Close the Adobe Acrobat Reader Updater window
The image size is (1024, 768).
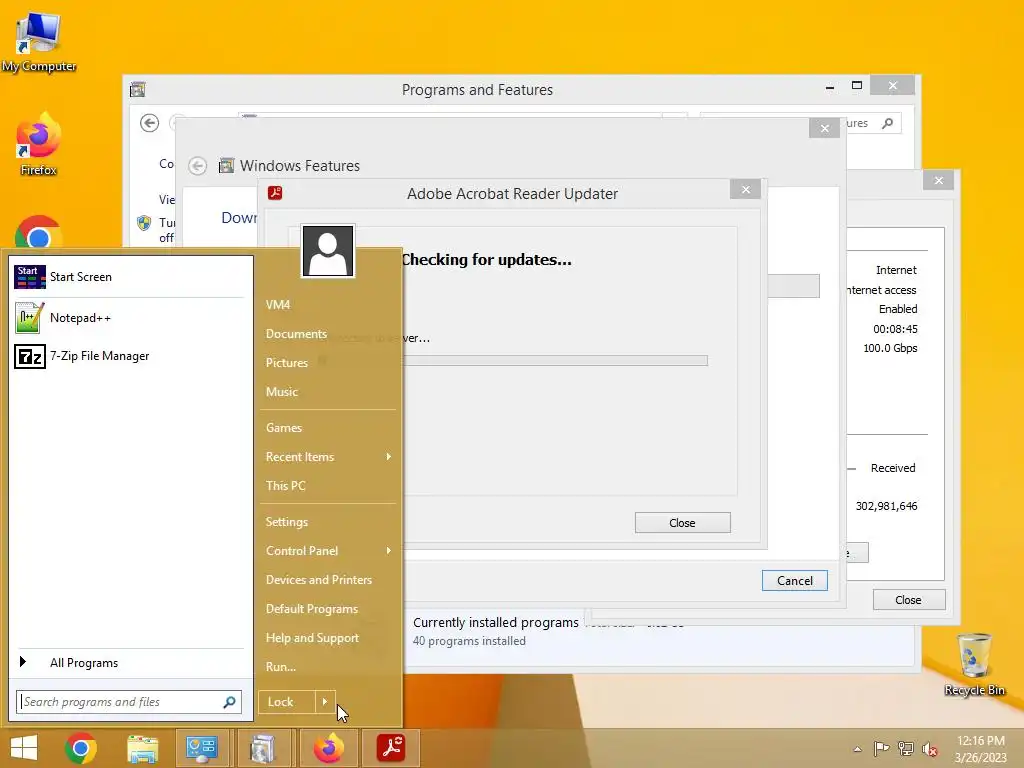[746, 189]
